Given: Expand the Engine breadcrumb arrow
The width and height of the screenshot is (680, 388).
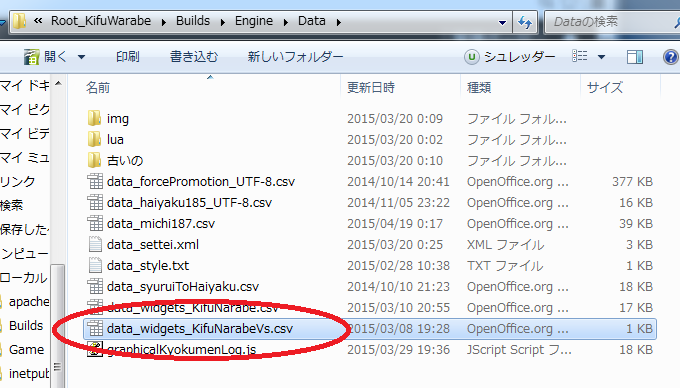Looking at the screenshot, I should coord(285,22).
